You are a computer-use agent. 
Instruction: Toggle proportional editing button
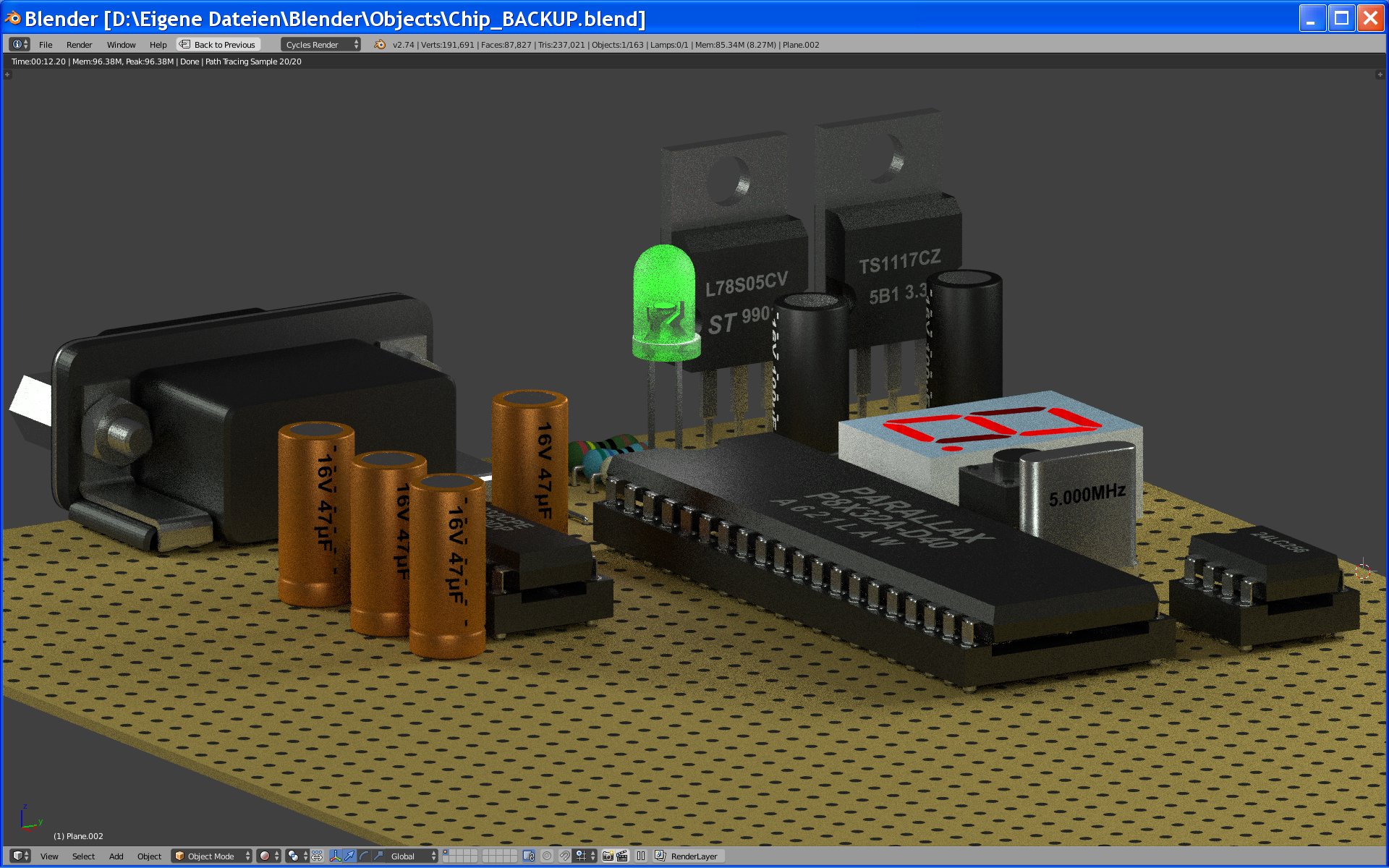pos(548,856)
